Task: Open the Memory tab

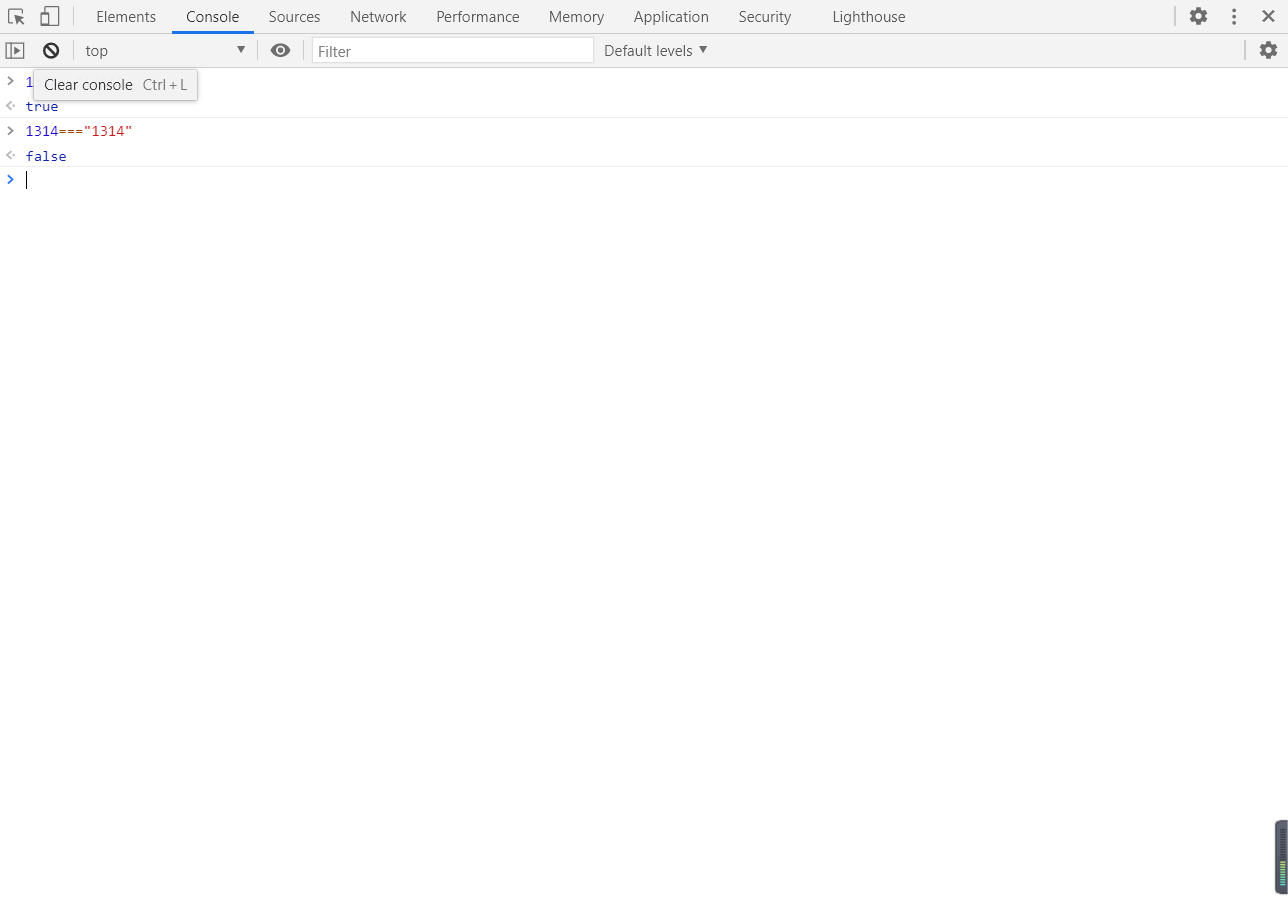Action: 576,17
